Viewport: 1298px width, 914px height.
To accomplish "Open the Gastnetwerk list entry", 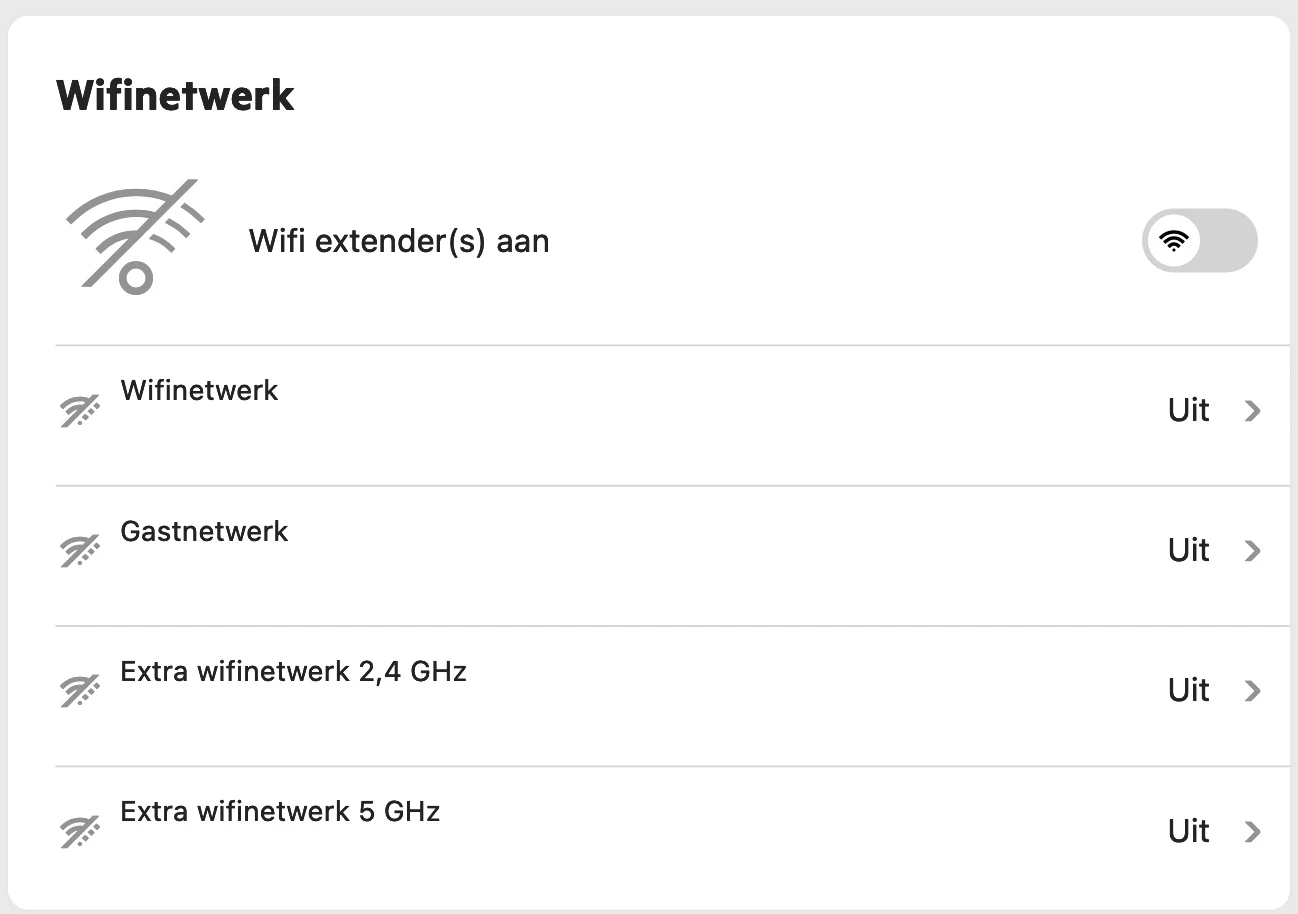I will tap(204, 531).
